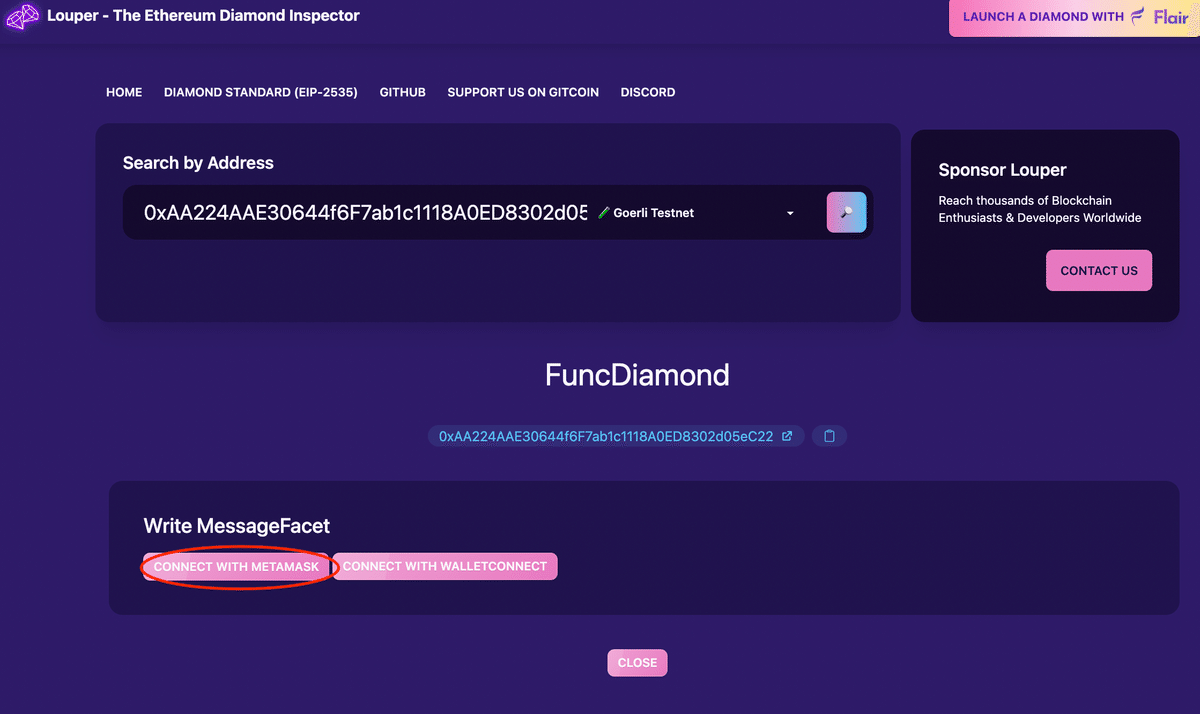Click the Search by Address label

tap(198, 163)
